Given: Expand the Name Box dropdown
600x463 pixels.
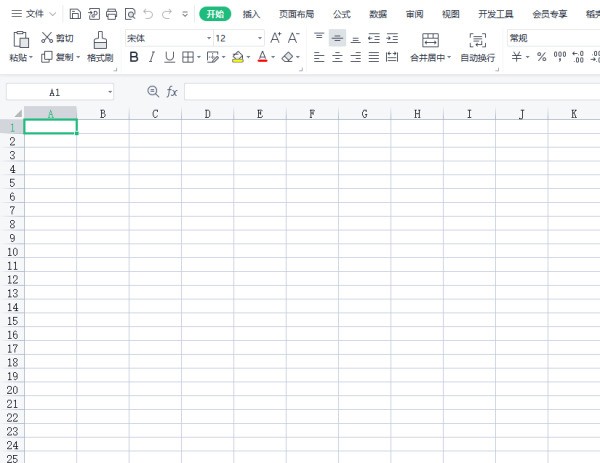Looking at the screenshot, I should (x=110, y=92).
